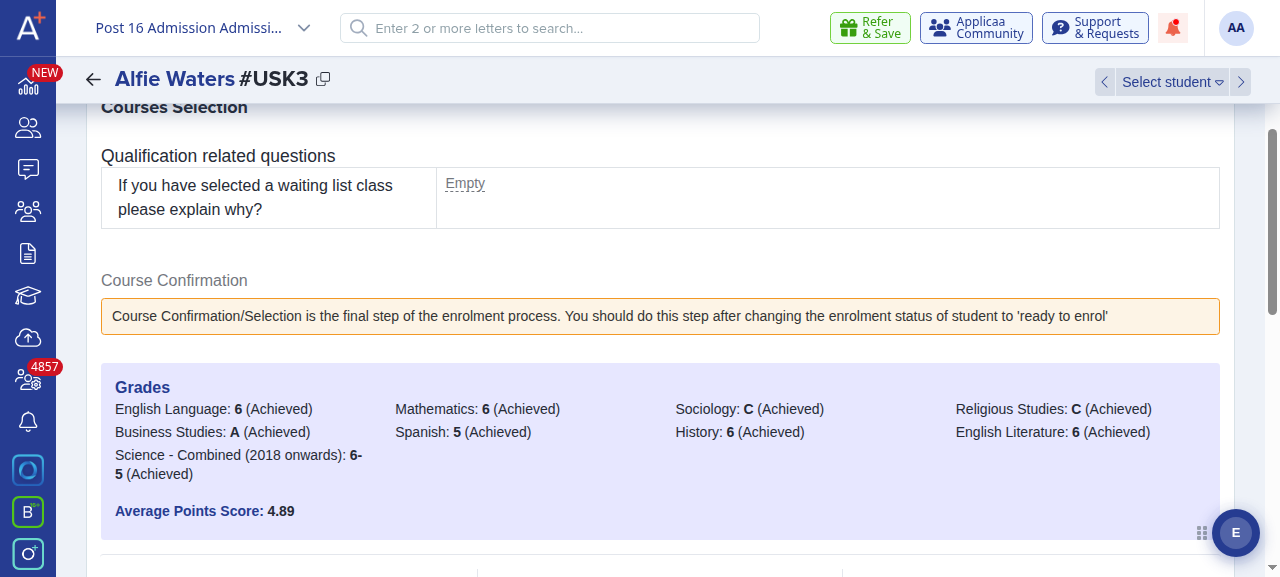Open the dashboard chart icon marked NEW
Image resolution: width=1280 pixels, height=577 pixels.
[28, 87]
